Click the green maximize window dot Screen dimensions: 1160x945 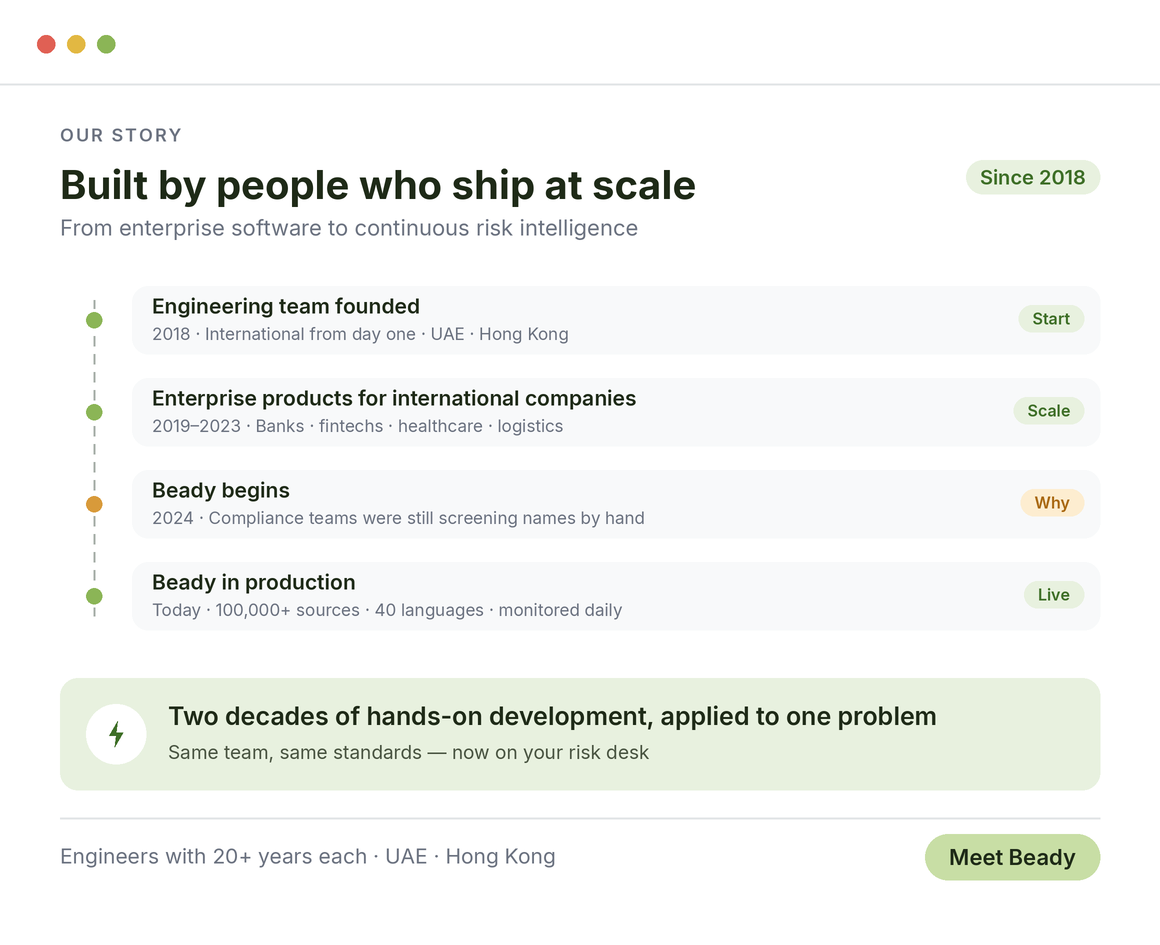[106, 44]
